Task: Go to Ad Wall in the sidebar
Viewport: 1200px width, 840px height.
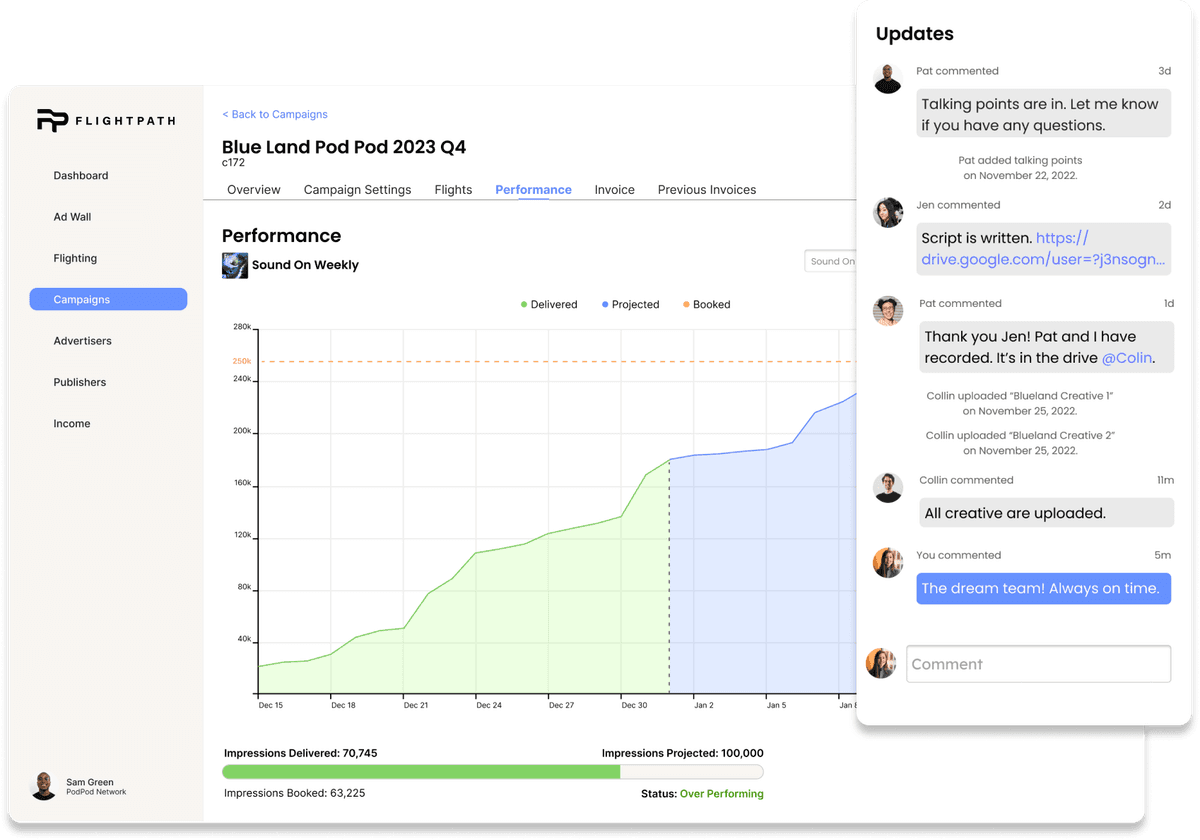Action: pos(72,217)
